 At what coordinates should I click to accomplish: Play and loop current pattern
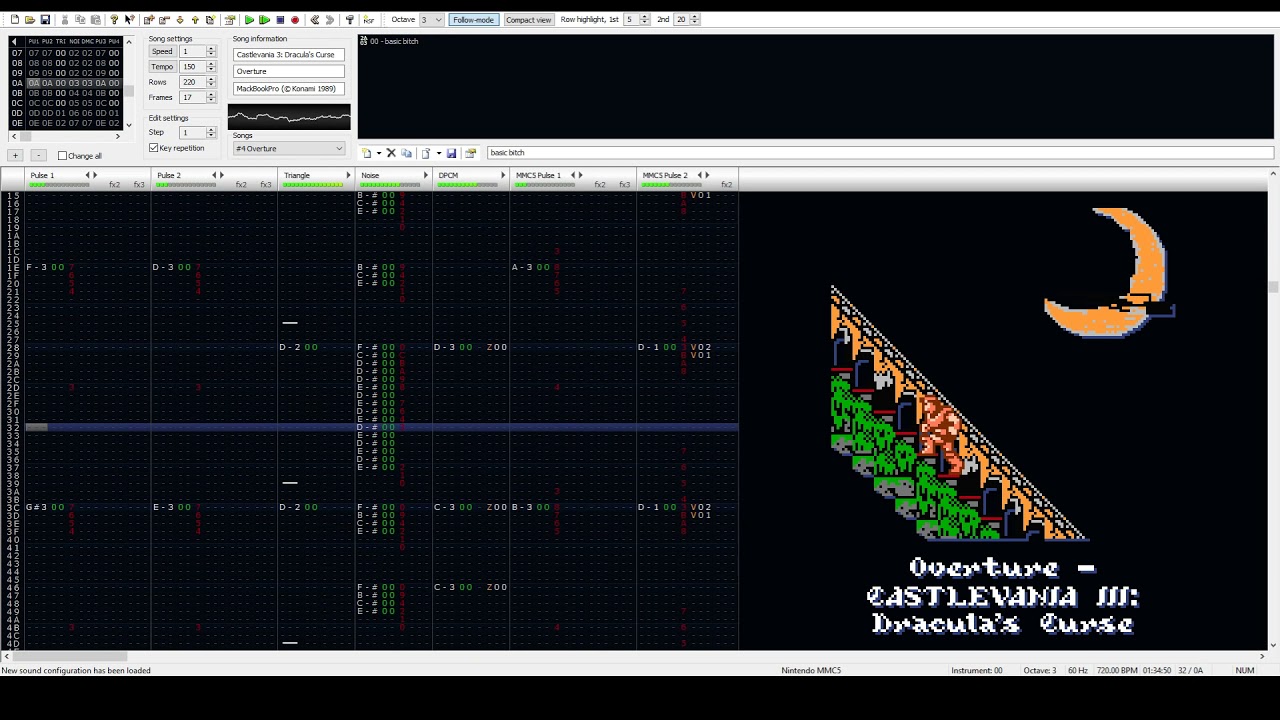pos(264,20)
